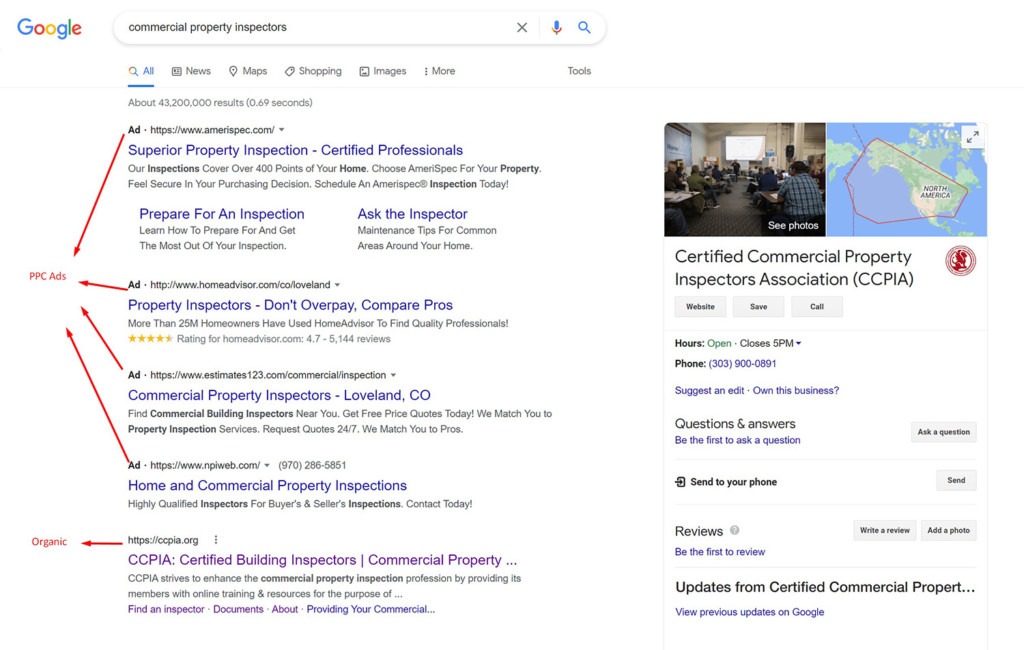Image resolution: width=1024 pixels, height=650 pixels.
Task: Open the CCPIA Certified Building Inspectors result
Action: tap(322, 560)
